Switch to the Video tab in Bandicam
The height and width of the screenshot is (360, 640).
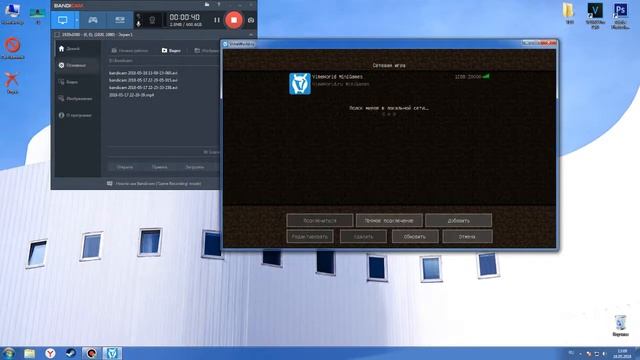pyautogui.click(x=171, y=51)
